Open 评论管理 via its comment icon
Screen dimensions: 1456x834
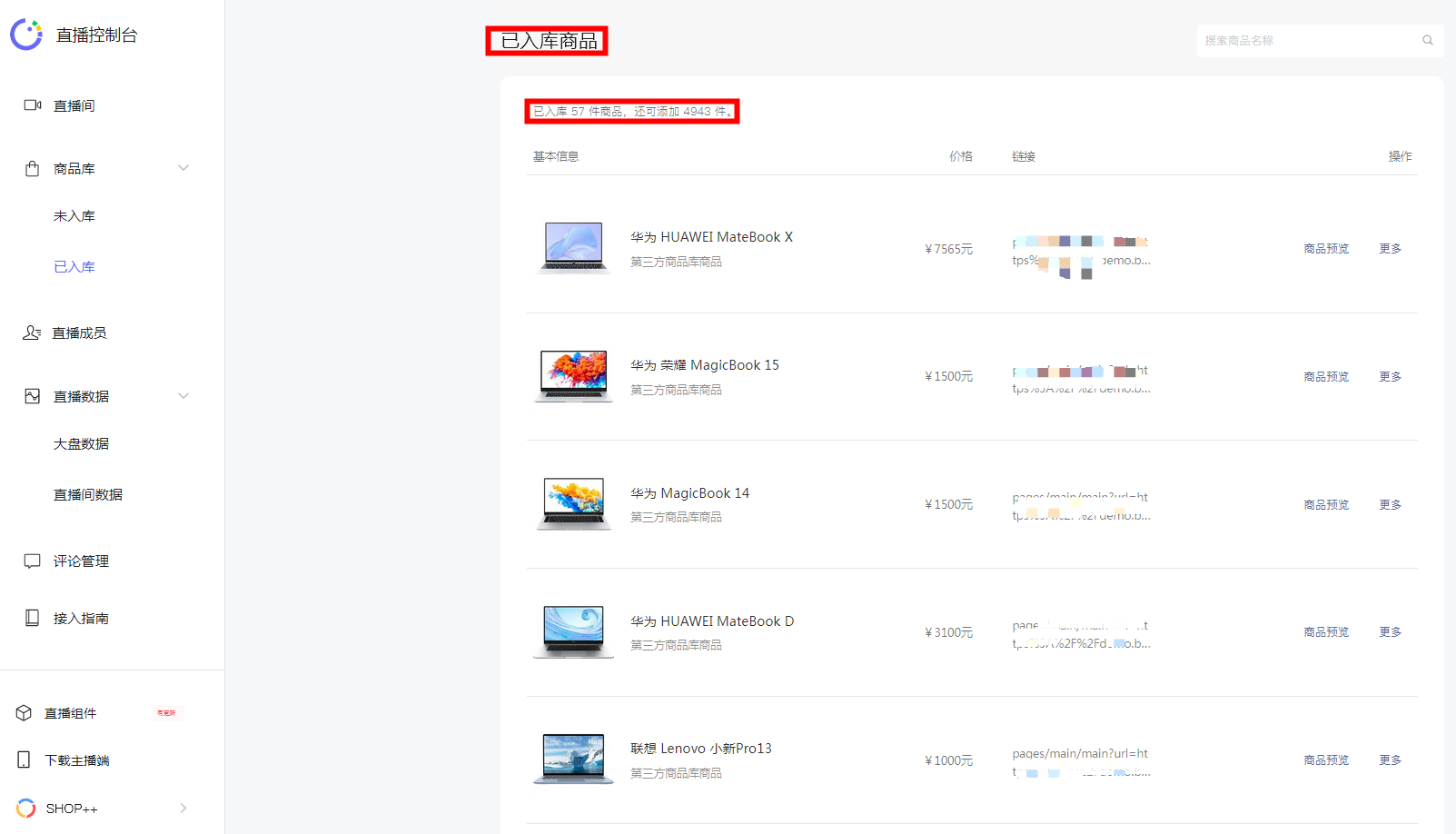[33, 561]
